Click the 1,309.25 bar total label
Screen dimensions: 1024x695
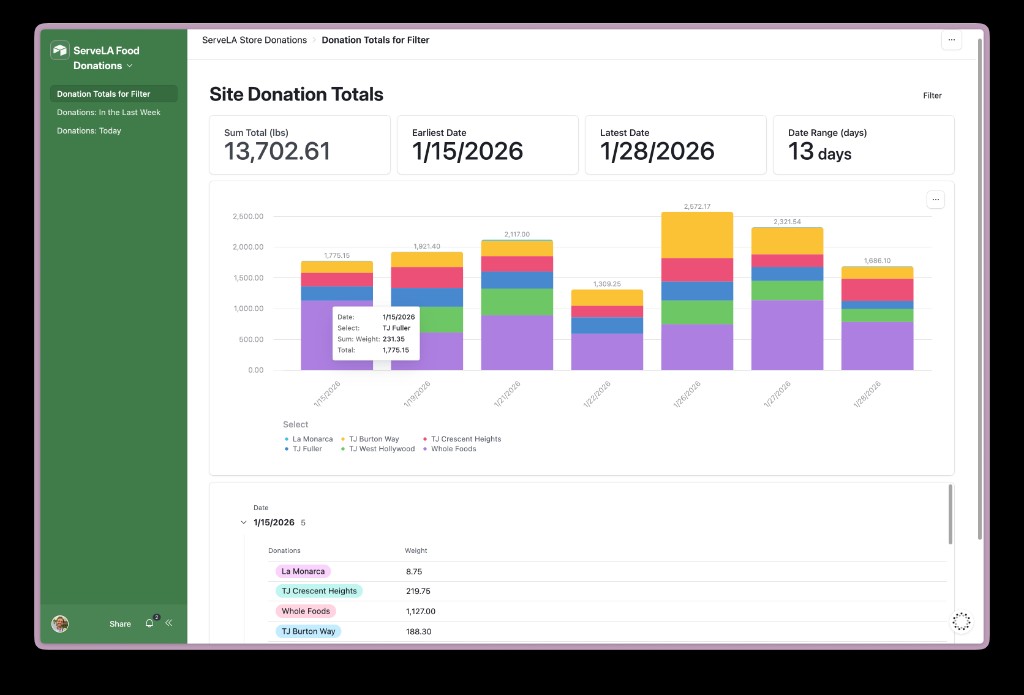[607, 284]
